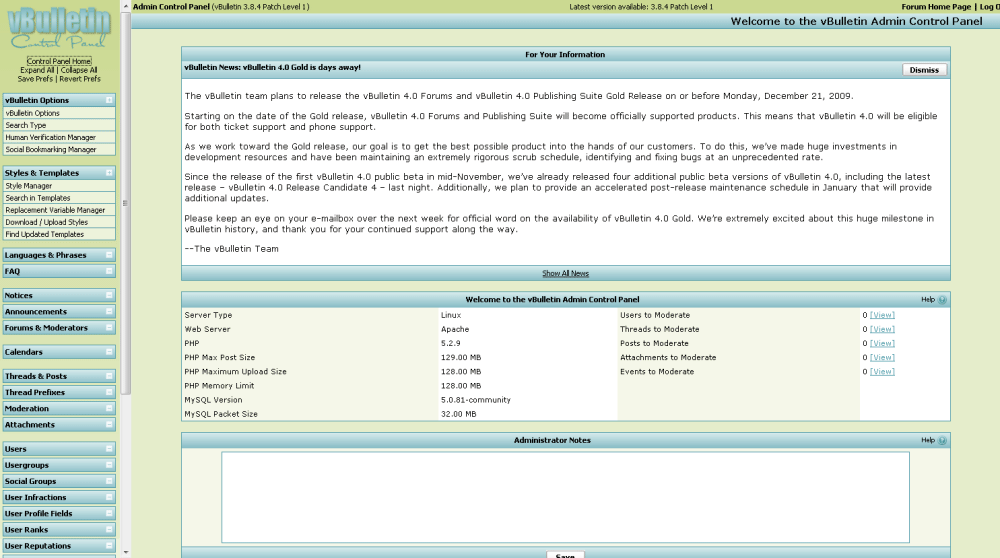
Task: Open Style Manager from sidebar
Action: 29,186
